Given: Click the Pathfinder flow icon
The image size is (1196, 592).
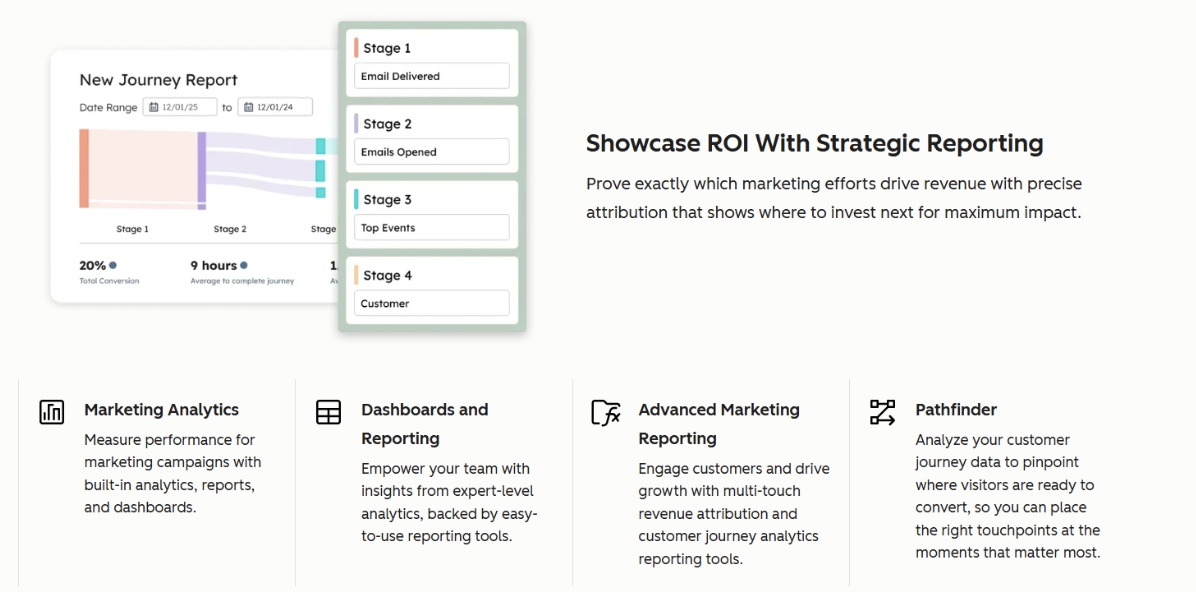Looking at the screenshot, I should pyautogui.click(x=882, y=412).
